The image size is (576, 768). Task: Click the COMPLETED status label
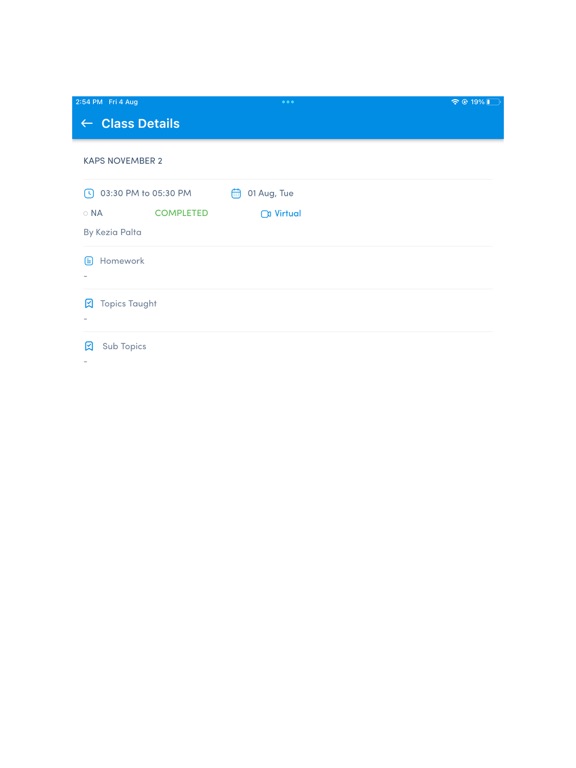click(x=181, y=213)
